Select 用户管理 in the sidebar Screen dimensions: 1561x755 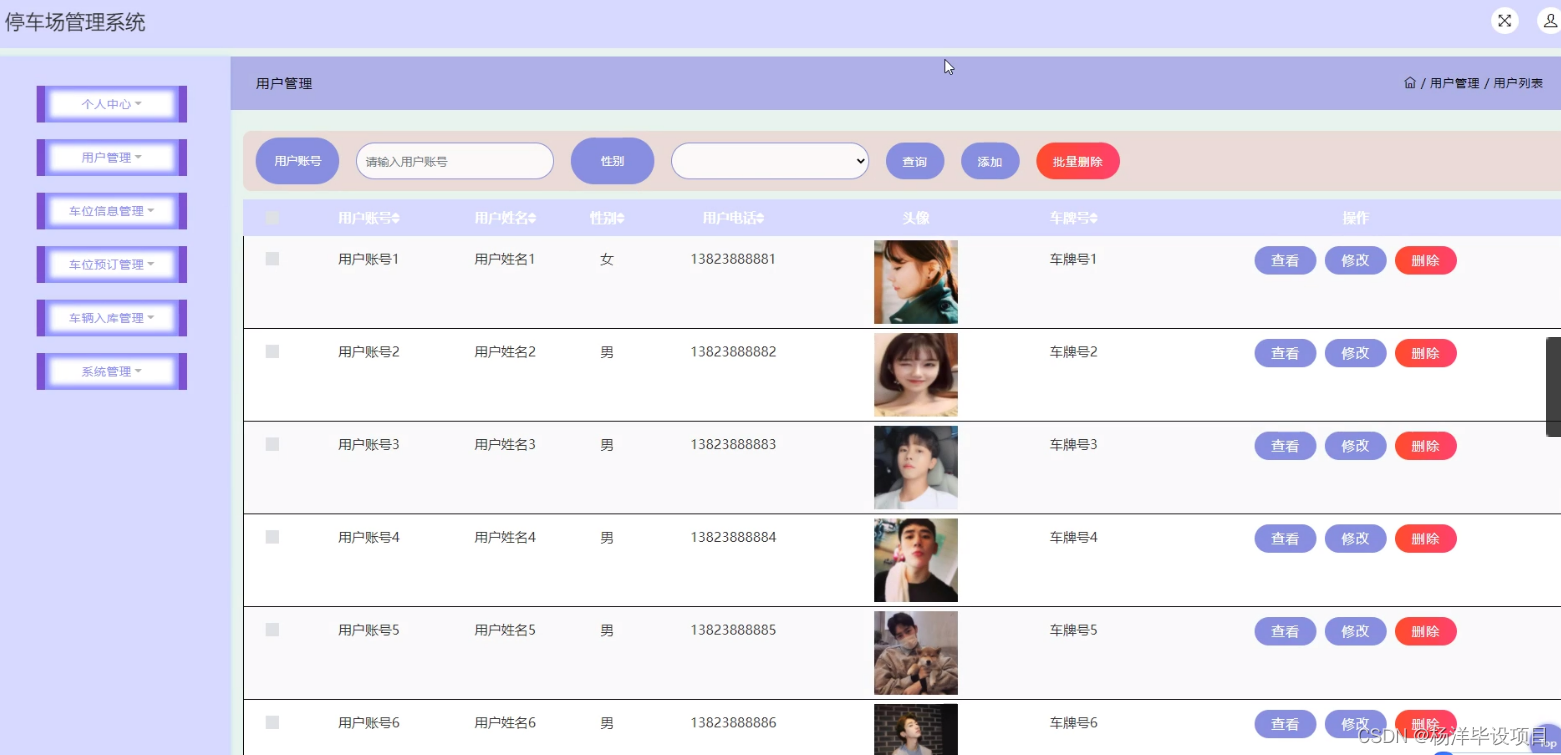click(x=111, y=157)
